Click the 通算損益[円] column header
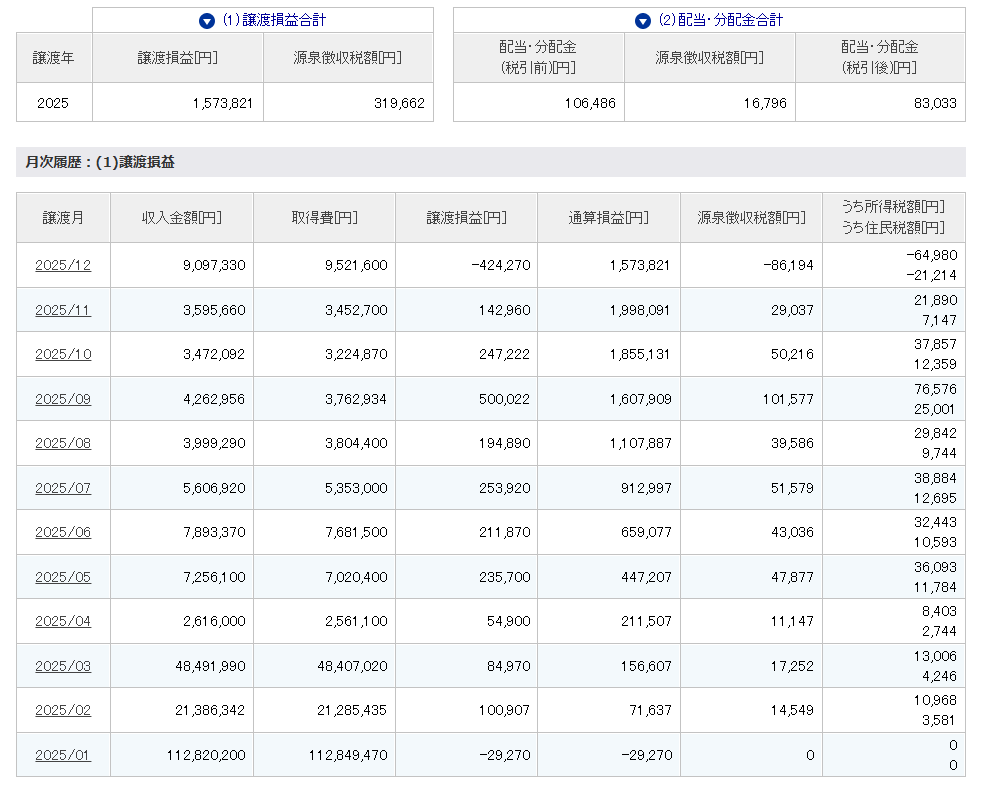Screen dimensions: 986x786 click(608, 218)
